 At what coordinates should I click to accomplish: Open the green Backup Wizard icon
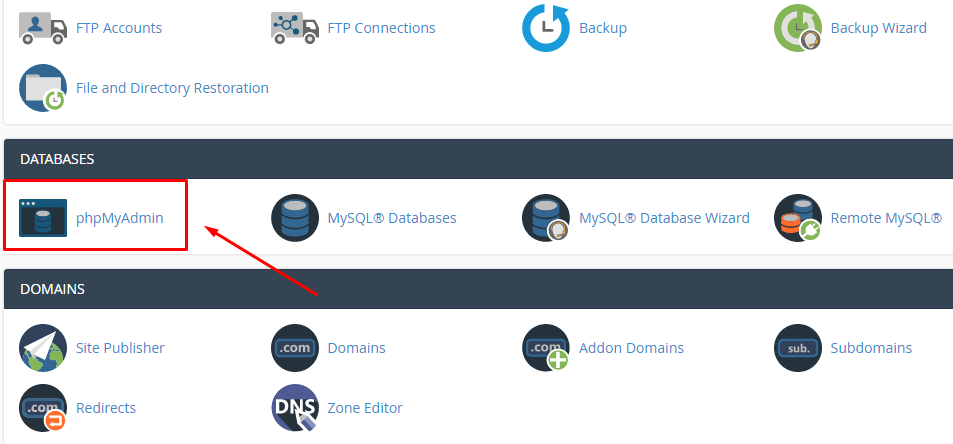click(798, 28)
